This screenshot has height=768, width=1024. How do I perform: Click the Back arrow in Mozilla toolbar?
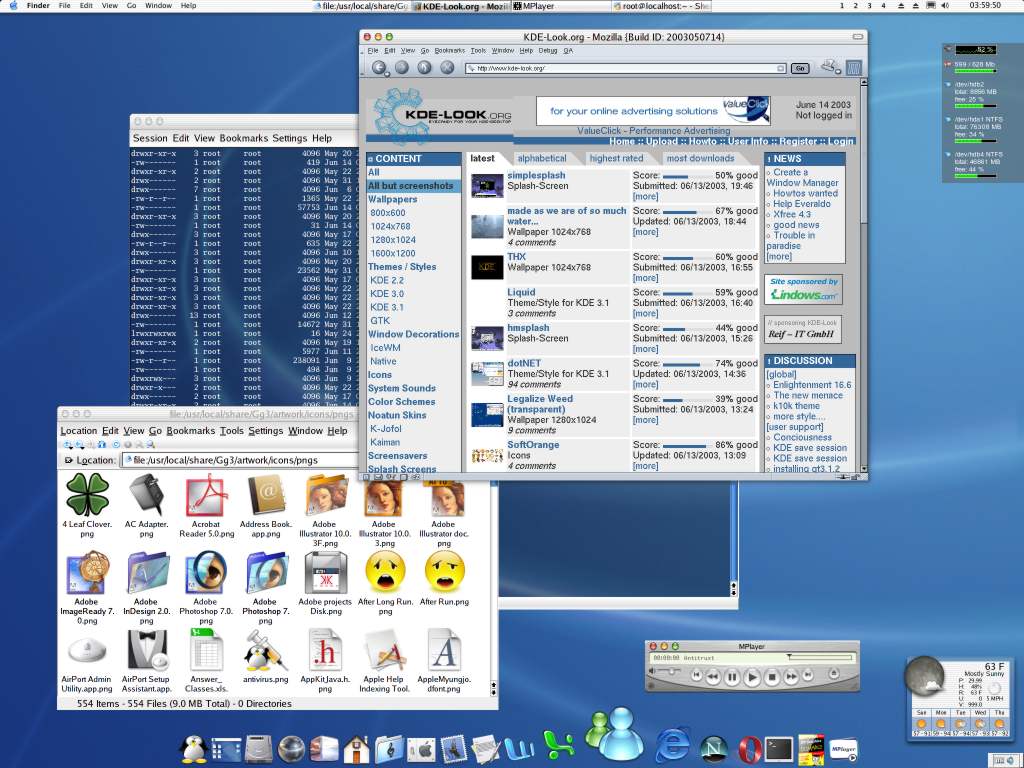pyautogui.click(x=378, y=67)
